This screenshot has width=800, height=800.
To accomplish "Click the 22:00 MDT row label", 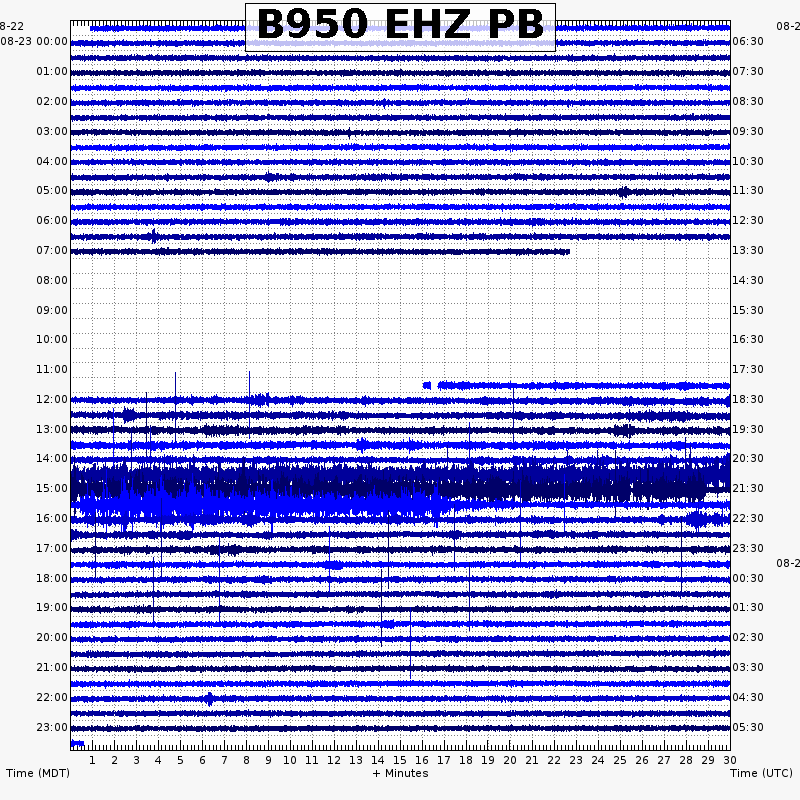I will 52,697.
